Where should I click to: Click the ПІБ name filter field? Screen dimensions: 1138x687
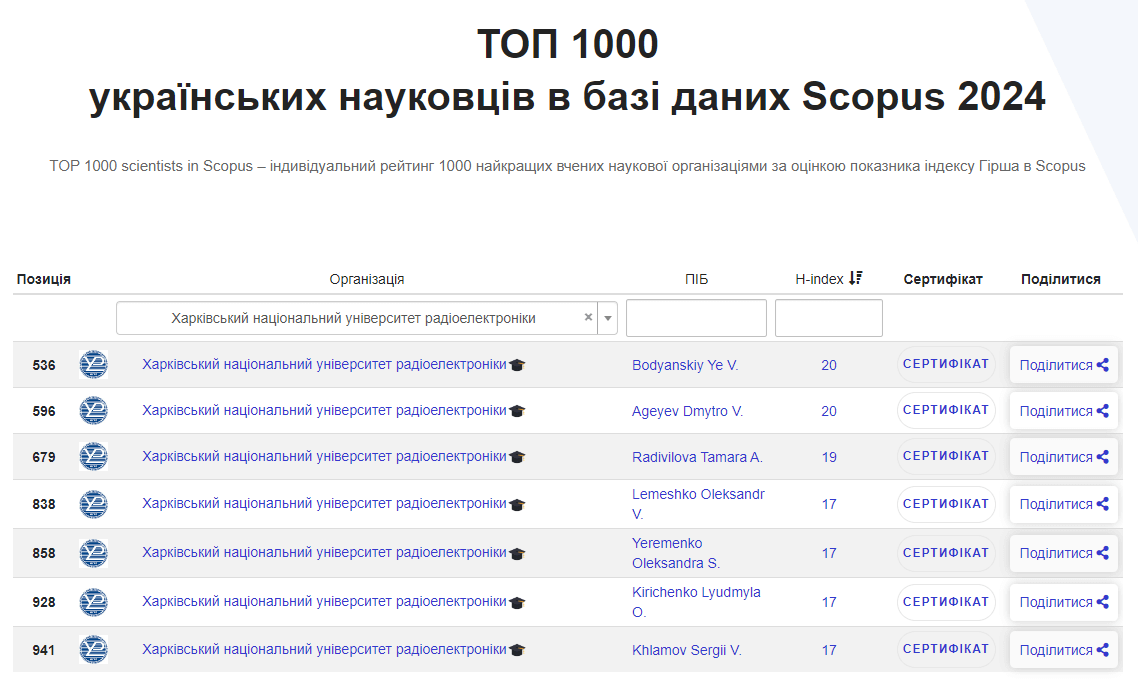coord(696,318)
